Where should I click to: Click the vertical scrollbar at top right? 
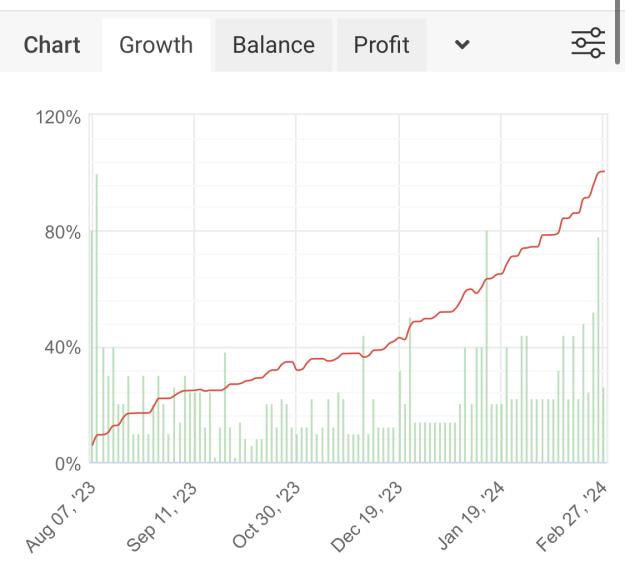click(x=617, y=32)
